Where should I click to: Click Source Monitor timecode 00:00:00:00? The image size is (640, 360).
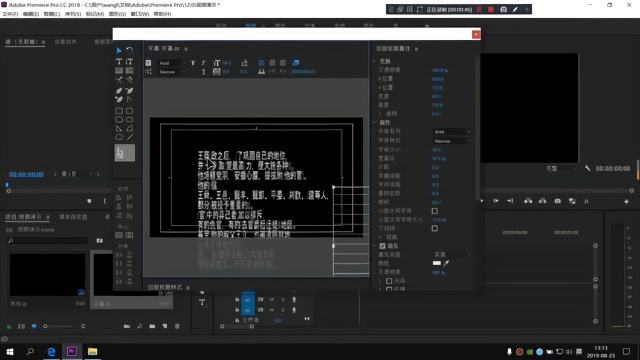click(26, 175)
